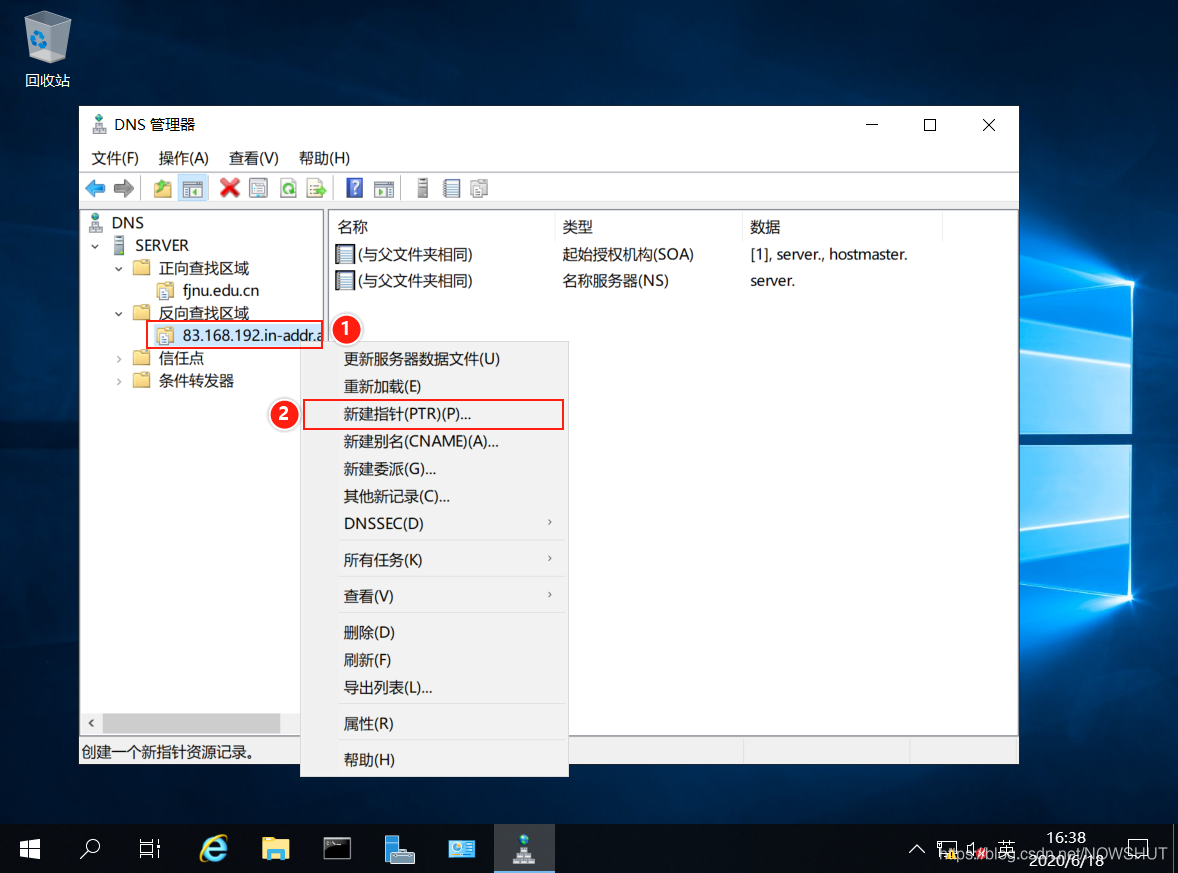Toggle Show/Hide Console Tree toolbar icon
This screenshot has height=873, width=1178.
[193, 188]
